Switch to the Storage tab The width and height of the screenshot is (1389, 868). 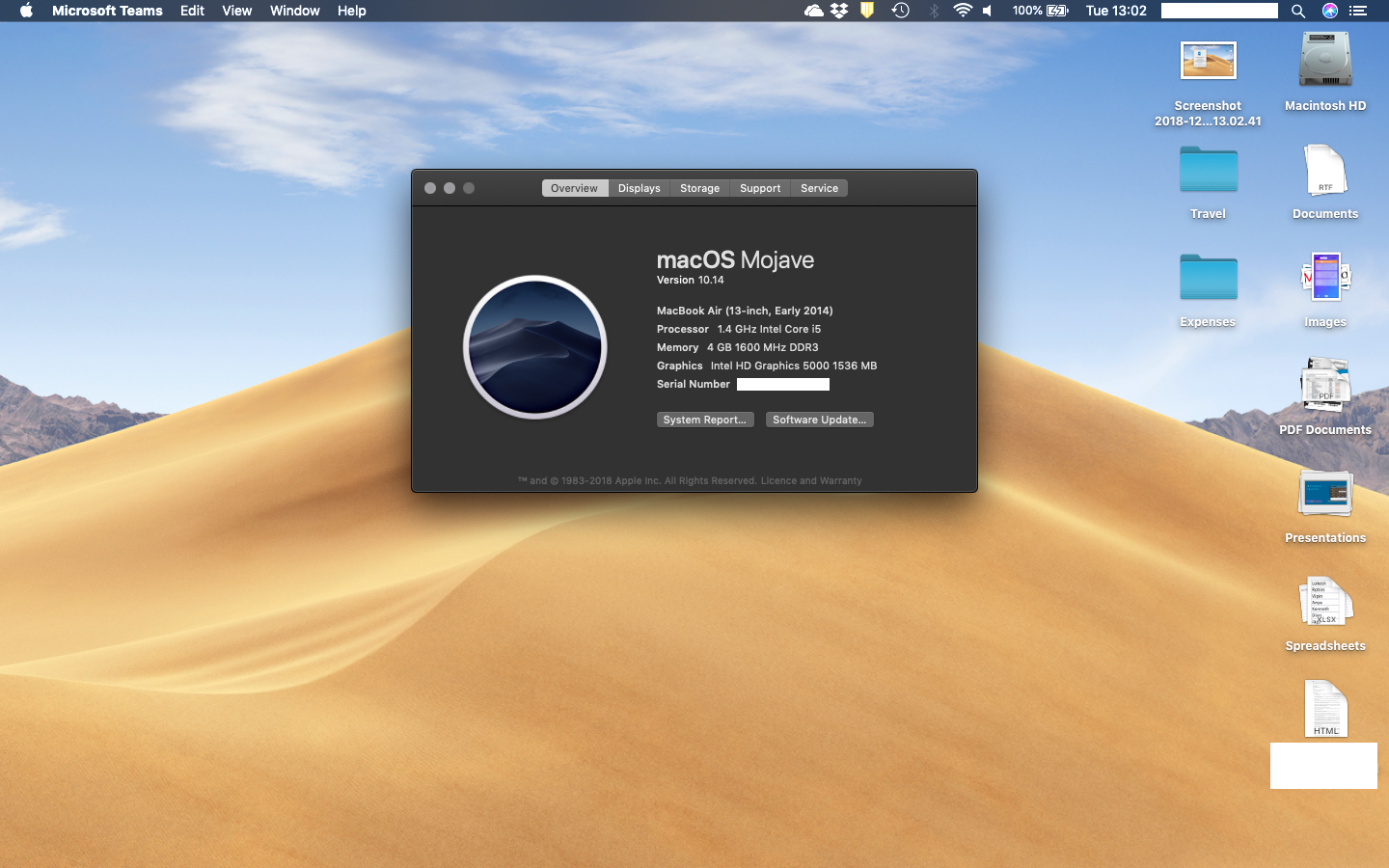pyautogui.click(x=699, y=188)
